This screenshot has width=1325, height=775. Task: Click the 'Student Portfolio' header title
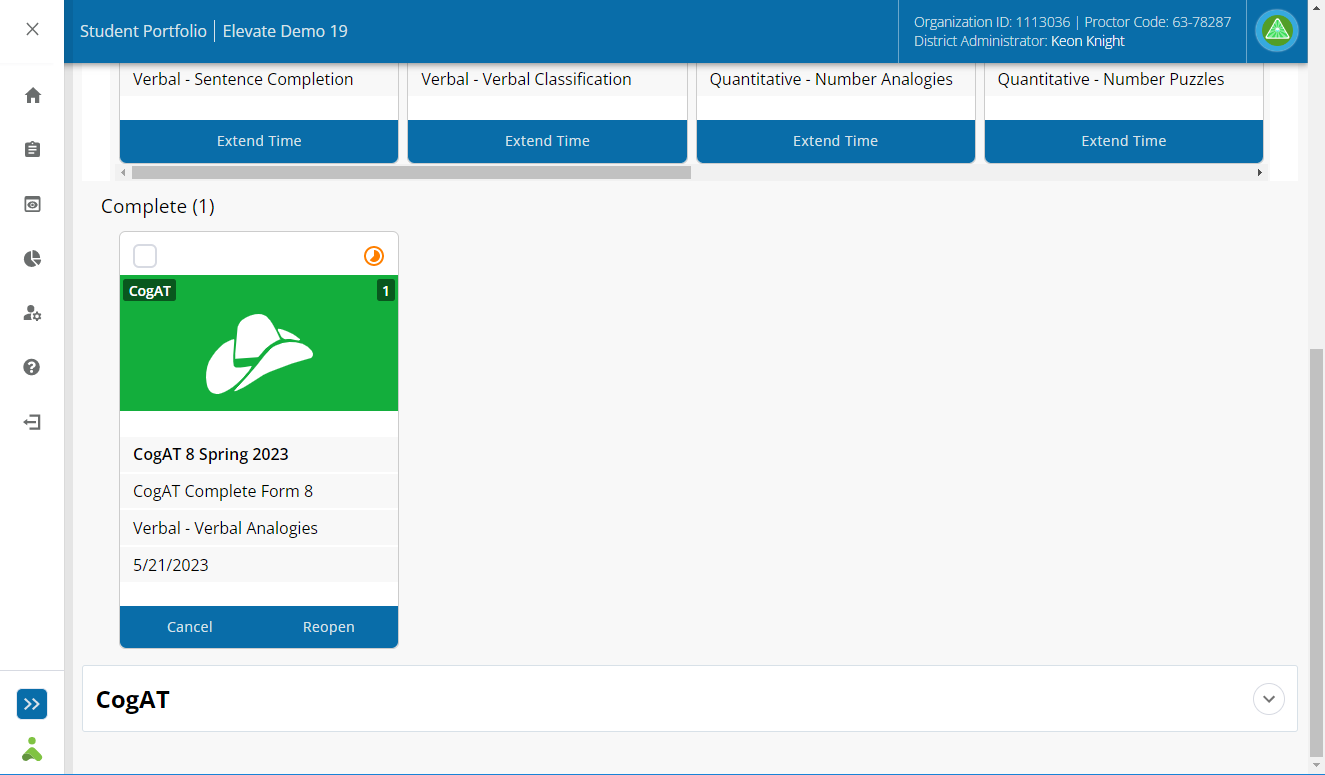coord(143,31)
